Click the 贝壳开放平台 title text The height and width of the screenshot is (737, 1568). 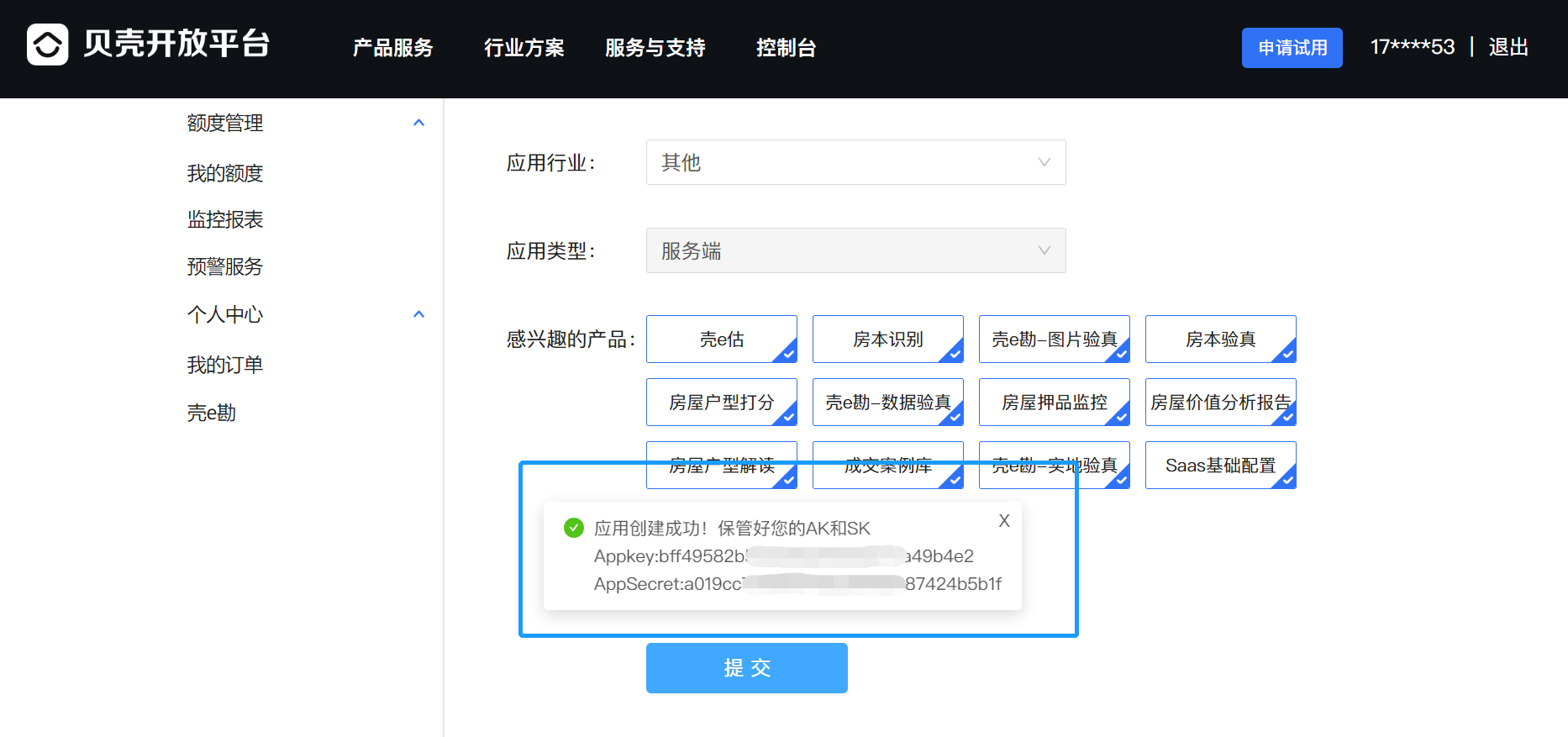[x=176, y=44]
